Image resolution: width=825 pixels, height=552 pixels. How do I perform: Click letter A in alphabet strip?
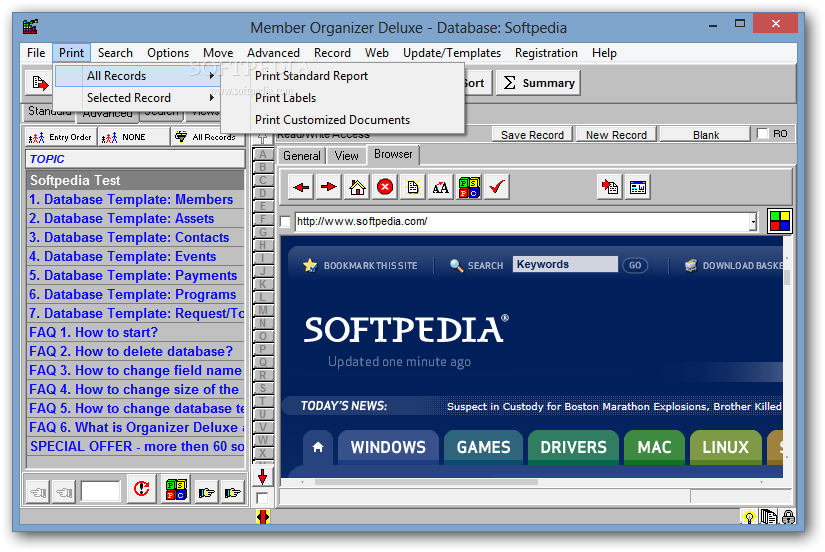click(263, 154)
